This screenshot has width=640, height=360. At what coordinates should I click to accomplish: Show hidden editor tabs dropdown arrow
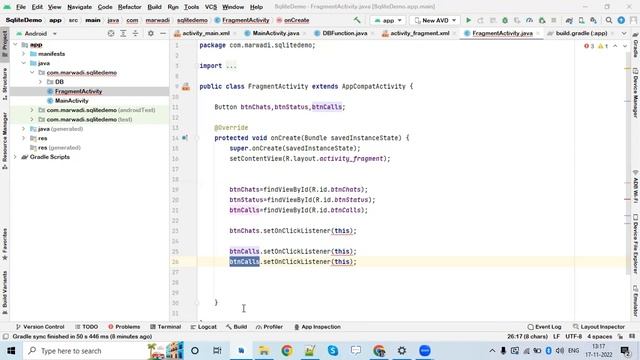(x=624, y=33)
